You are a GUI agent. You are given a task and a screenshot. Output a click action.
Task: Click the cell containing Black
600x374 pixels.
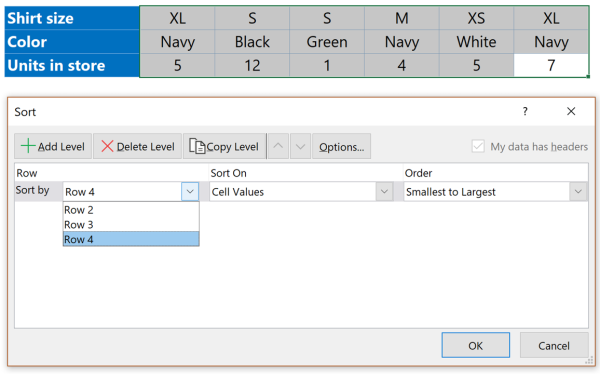pyautogui.click(x=252, y=42)
